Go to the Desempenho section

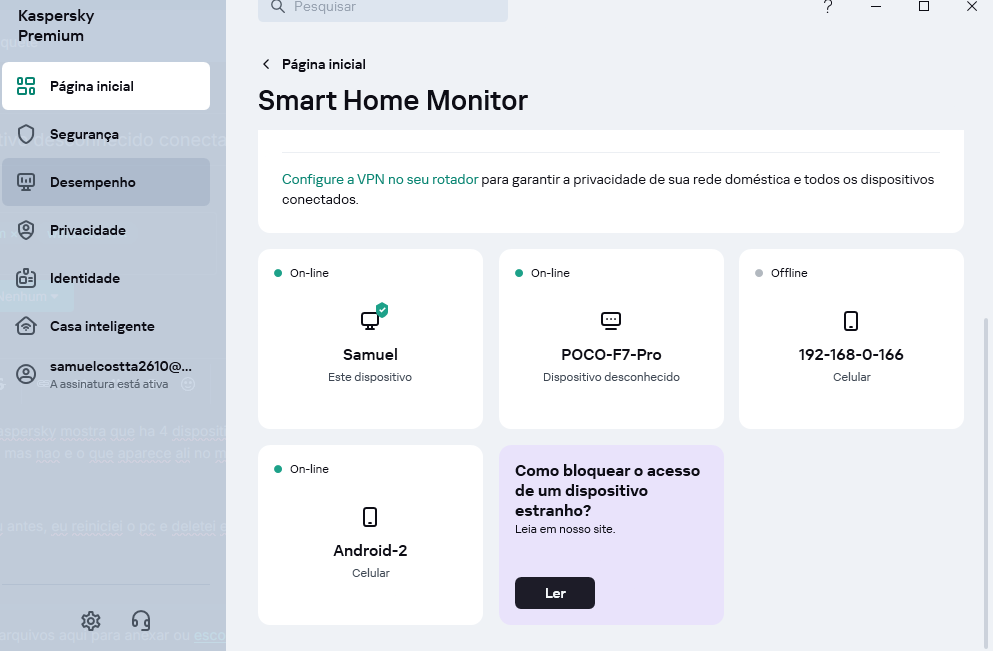[x=106, y=182]
